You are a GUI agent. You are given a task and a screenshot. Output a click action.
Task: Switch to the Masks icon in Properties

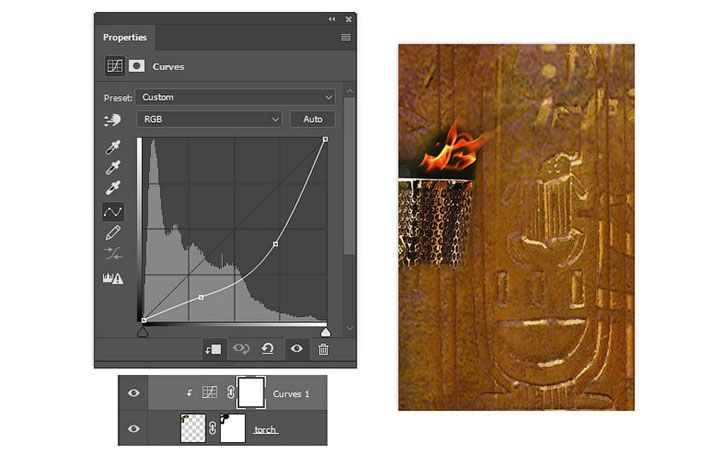(x=136, y=66)
